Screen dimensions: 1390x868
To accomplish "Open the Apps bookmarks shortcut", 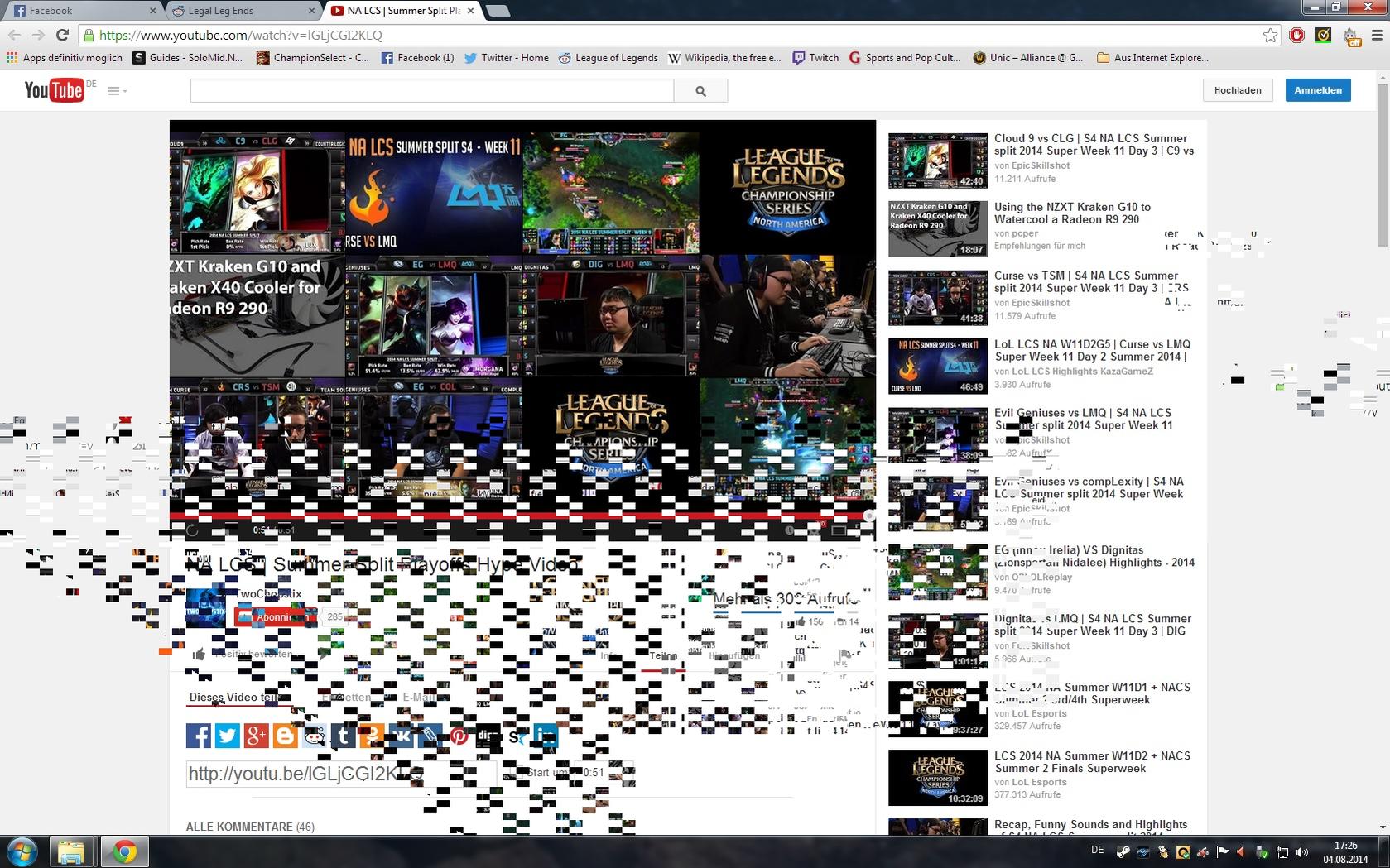I will click(x=65, y=57).
